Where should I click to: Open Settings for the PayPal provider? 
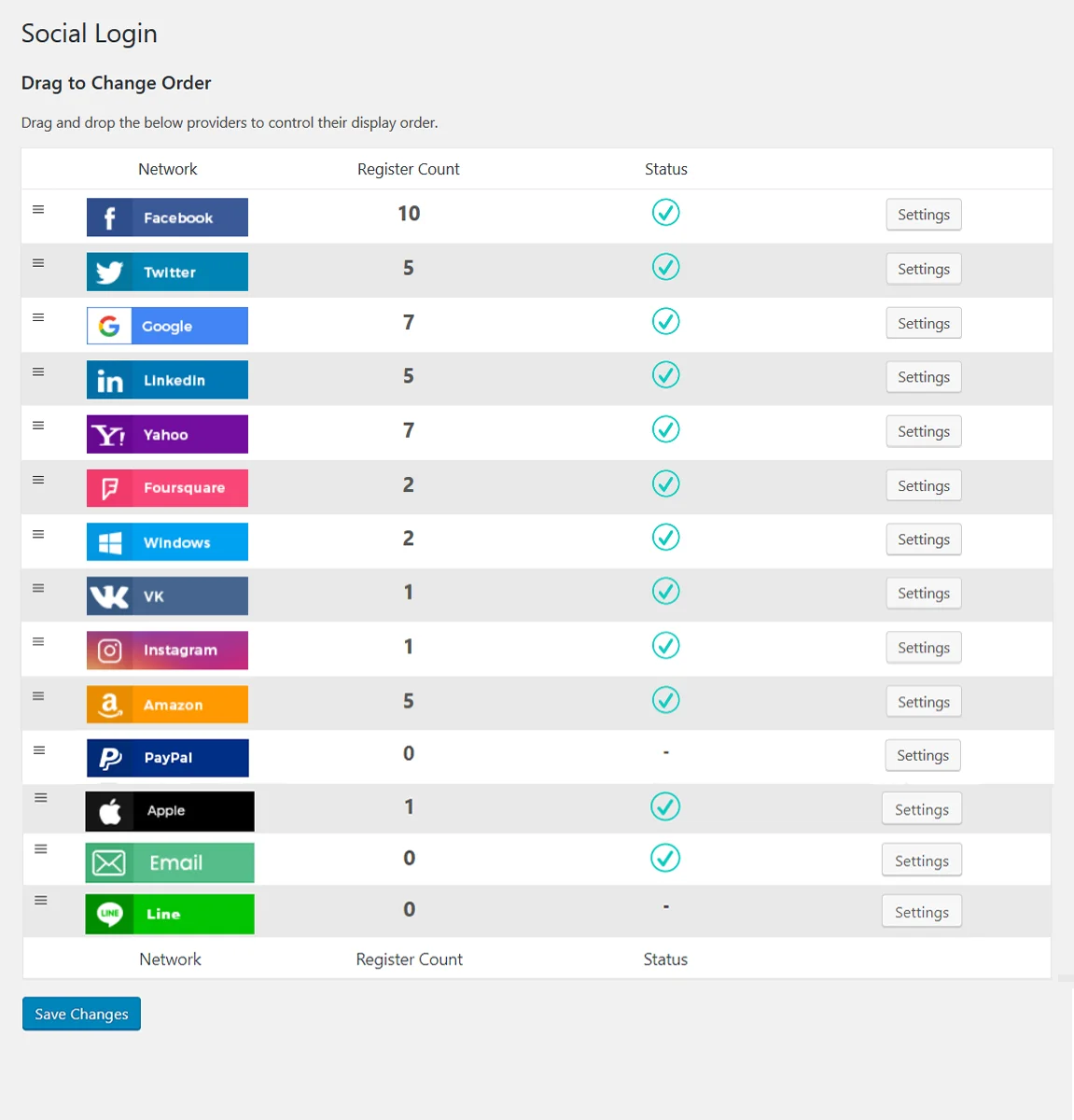922,755
